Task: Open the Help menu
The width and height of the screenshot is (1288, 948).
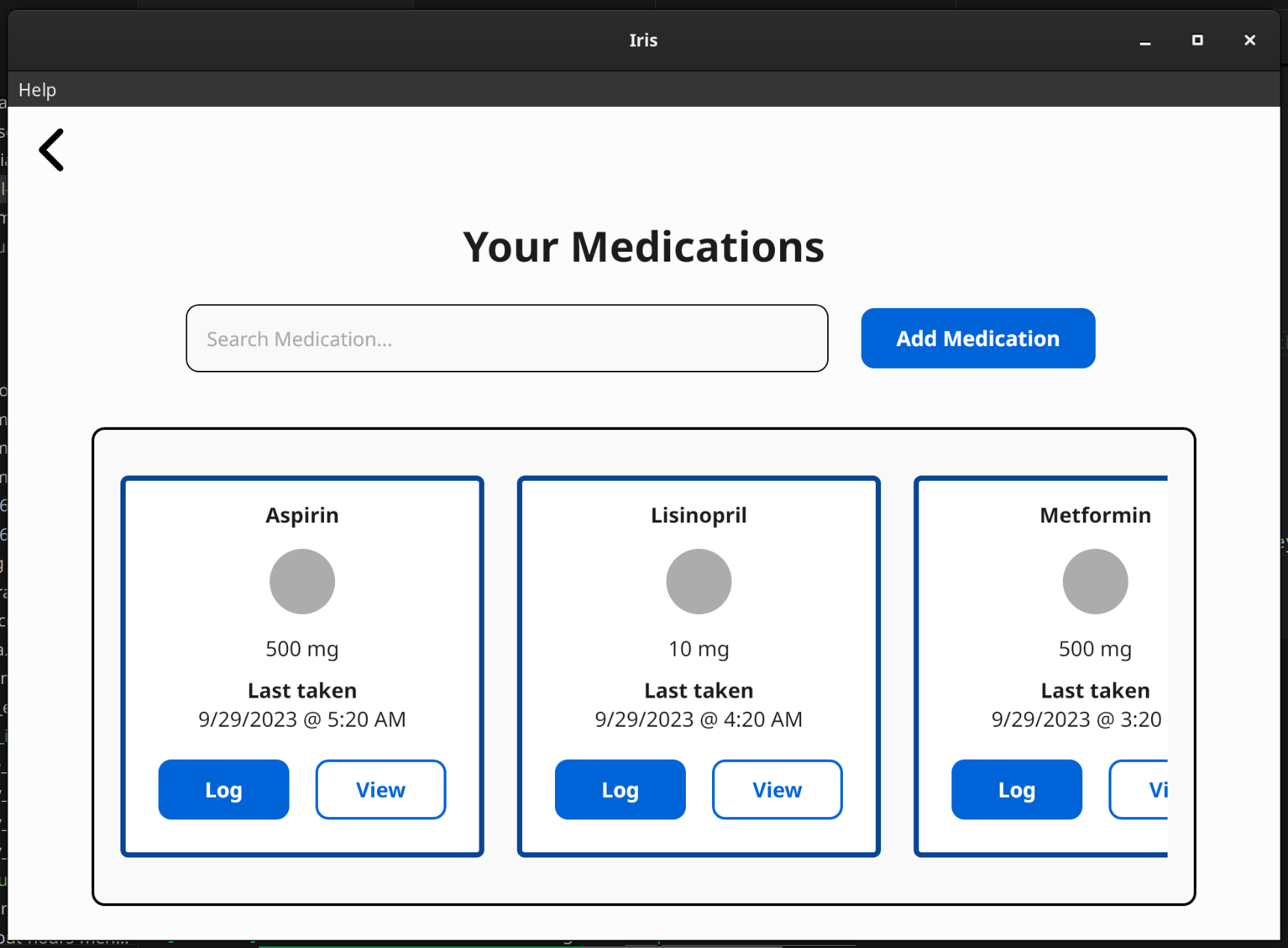Action: click(x=37, y=90)
